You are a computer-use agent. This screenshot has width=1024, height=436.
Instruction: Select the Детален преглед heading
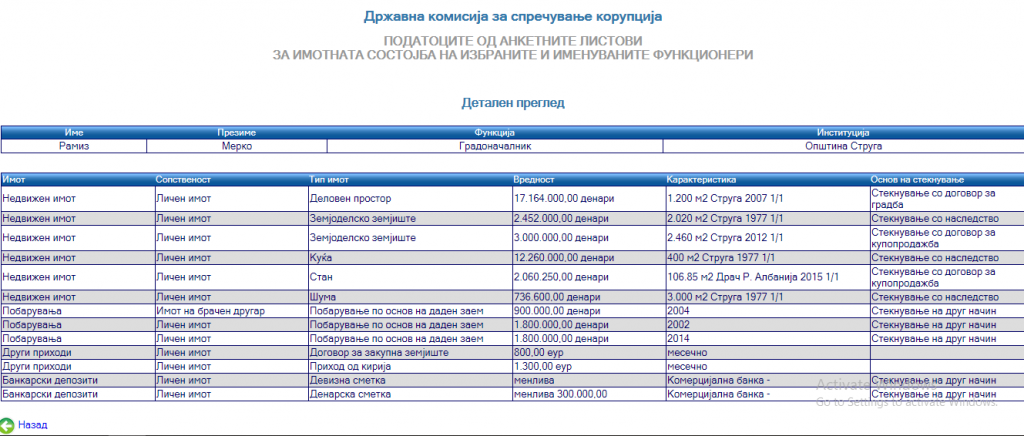[x=511, y=103]
